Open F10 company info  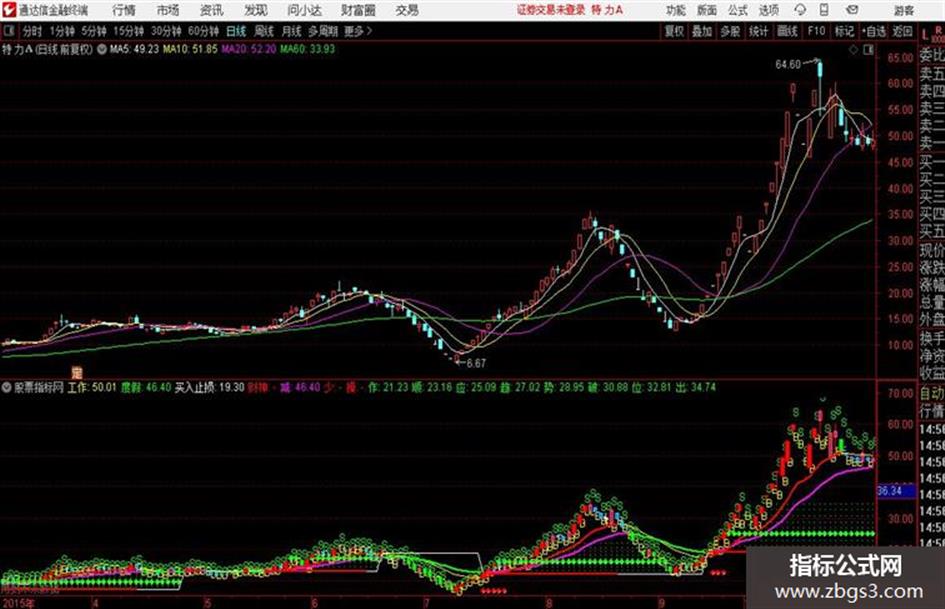(x=816, y=31)
